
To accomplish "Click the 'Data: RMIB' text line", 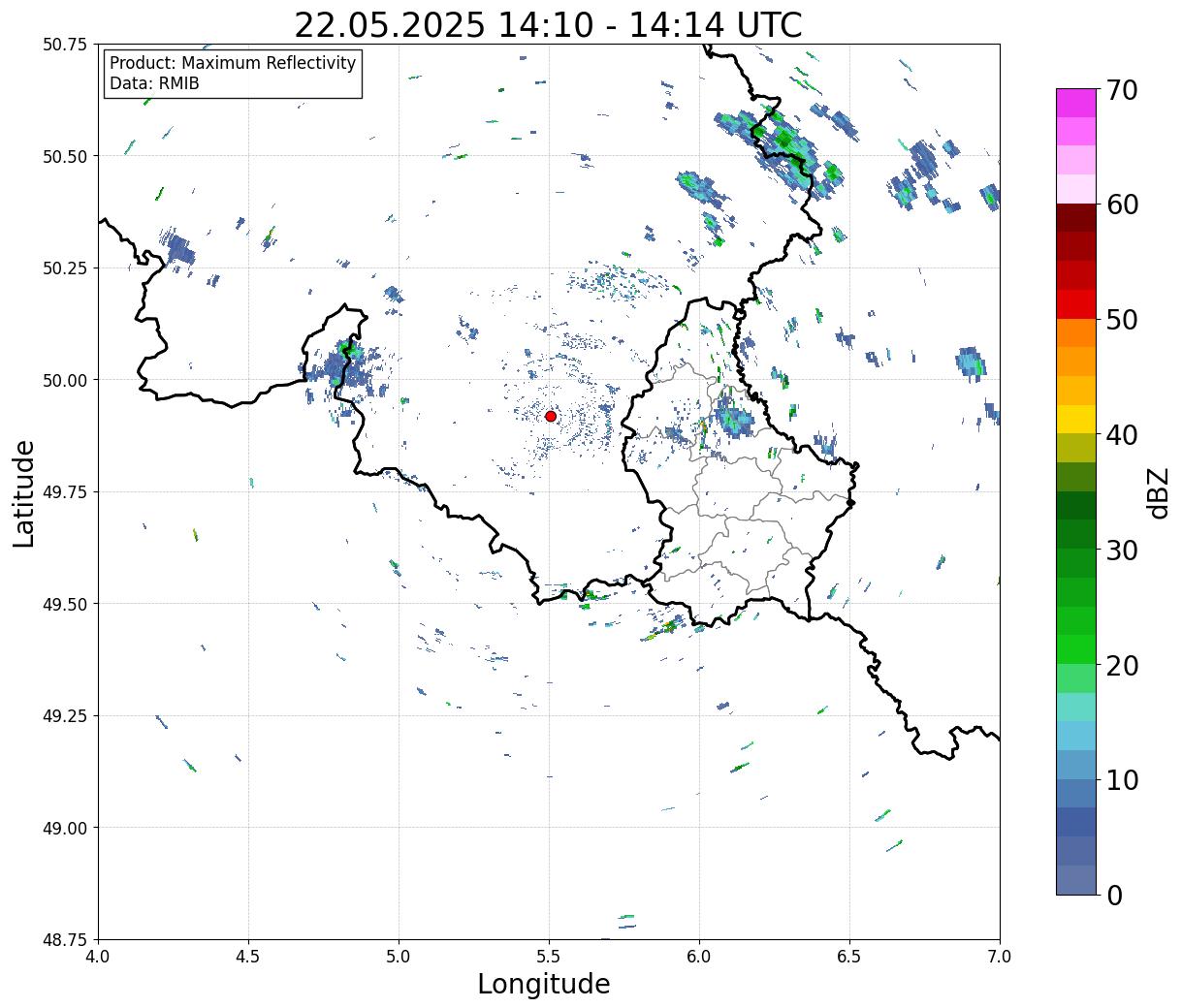I will pos(154,83).
